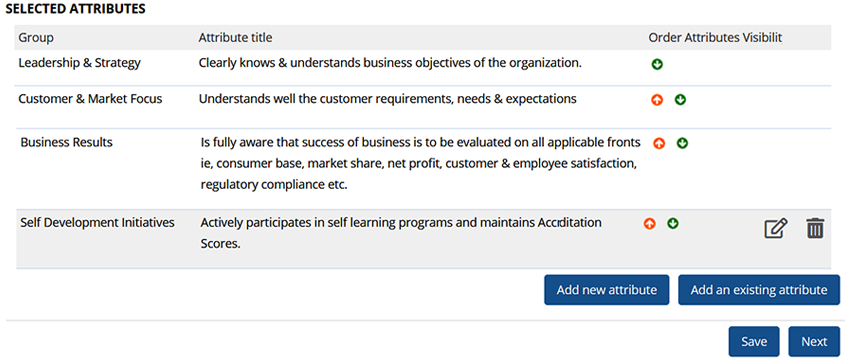Move Business Results attribute down

pyautogui.click(x=682, y=144)
